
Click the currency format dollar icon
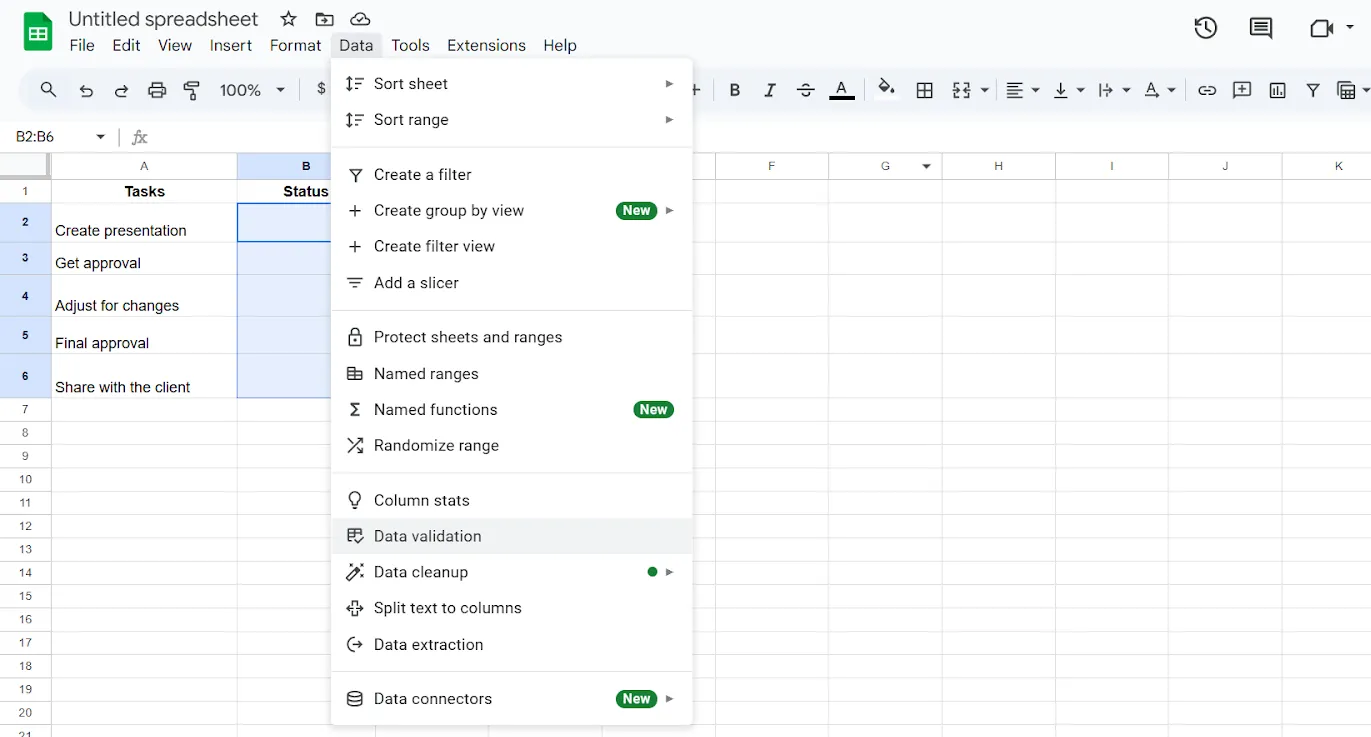[320, 89]
